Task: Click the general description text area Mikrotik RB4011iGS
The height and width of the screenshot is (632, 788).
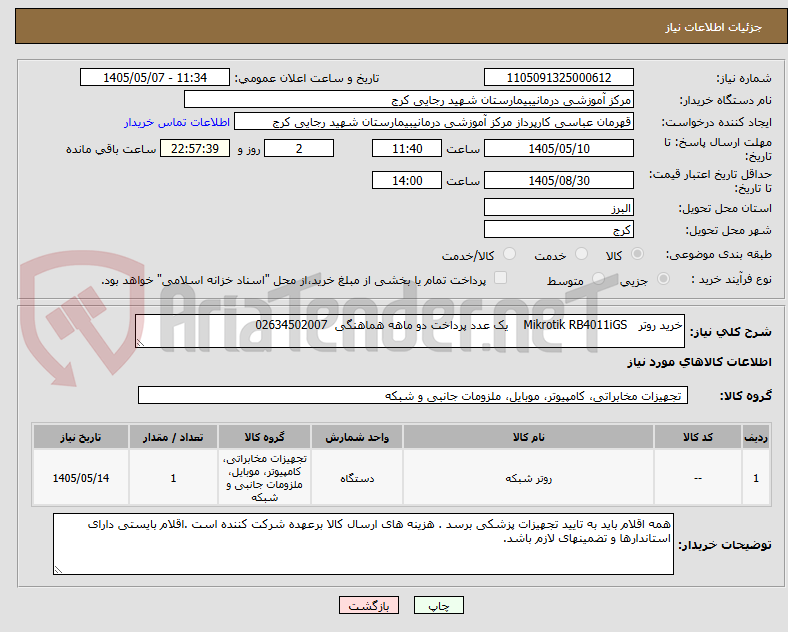Action: (x=410, y=331)
